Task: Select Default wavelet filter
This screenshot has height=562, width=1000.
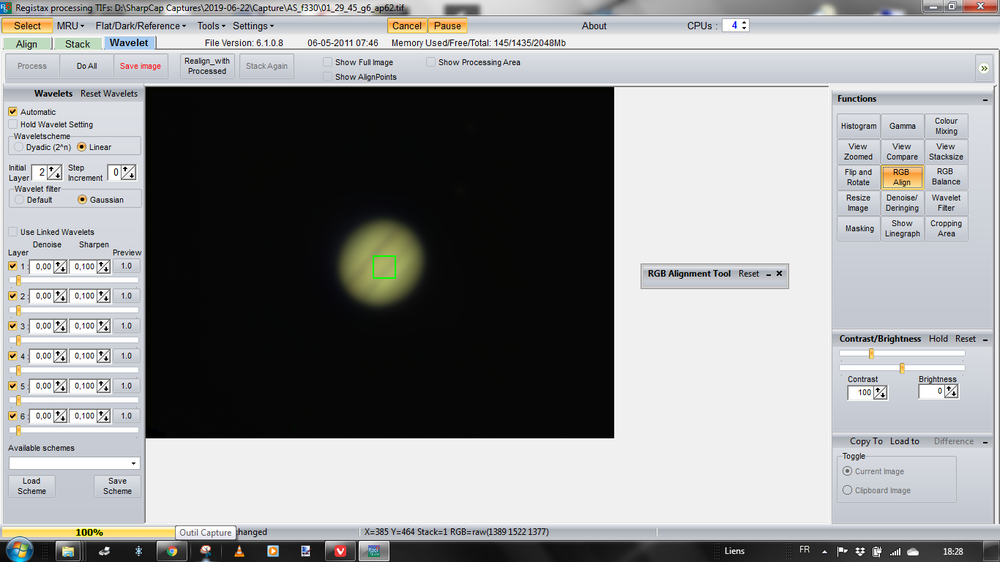Action: click(x=19, y=200)
